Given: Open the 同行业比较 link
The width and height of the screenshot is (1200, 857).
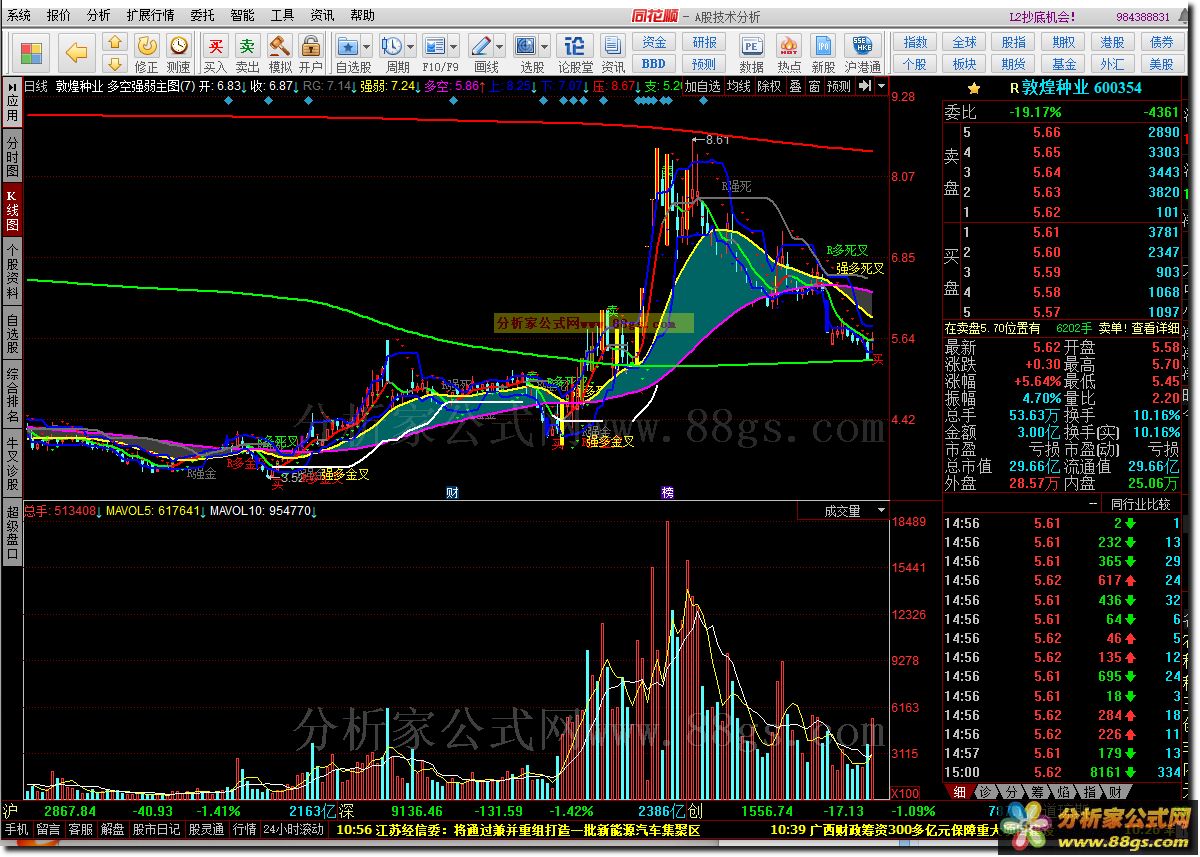Looking at the screenshot, I should (1139, 504).
